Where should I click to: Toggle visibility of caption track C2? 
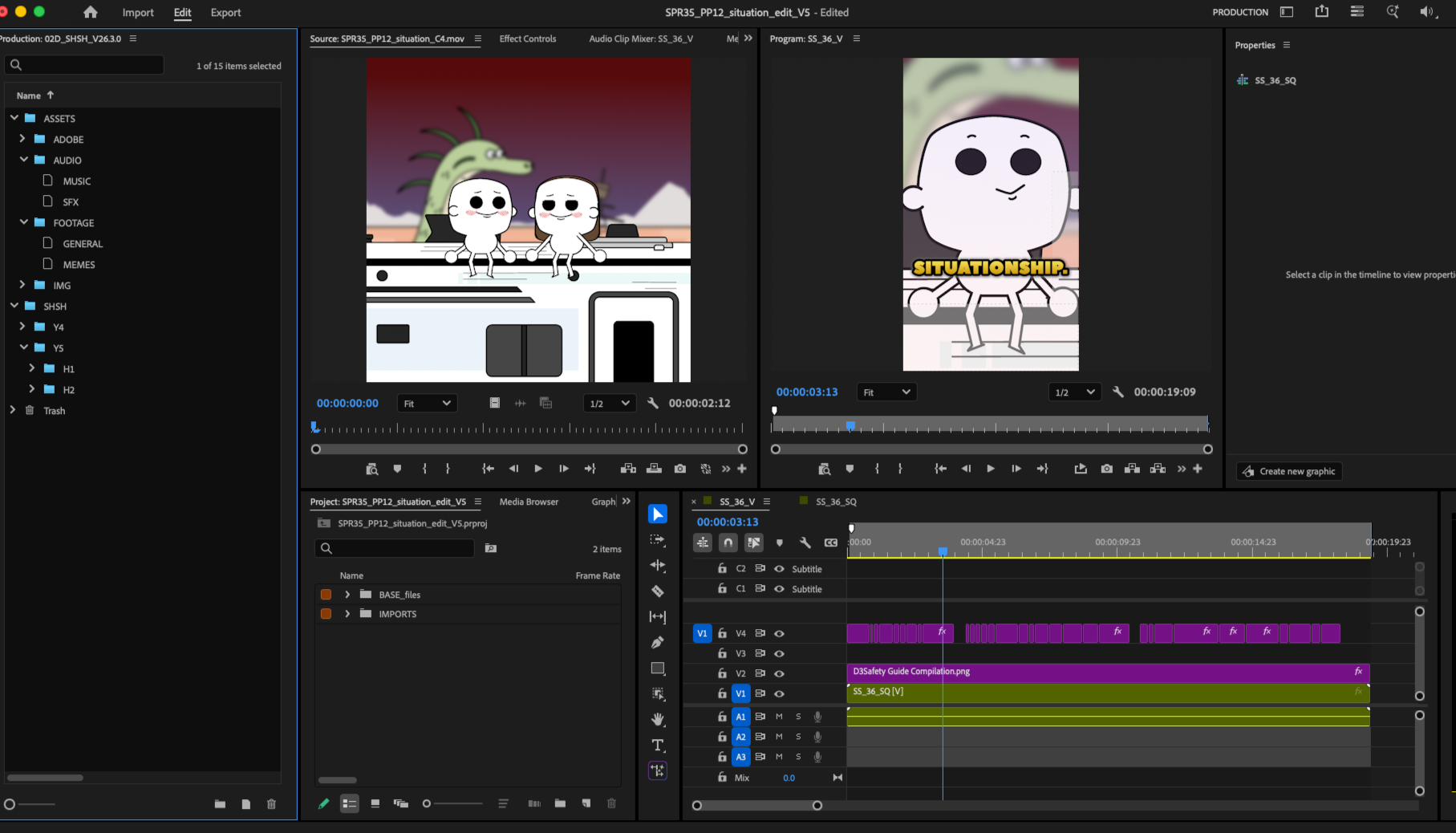coord(779,569)
